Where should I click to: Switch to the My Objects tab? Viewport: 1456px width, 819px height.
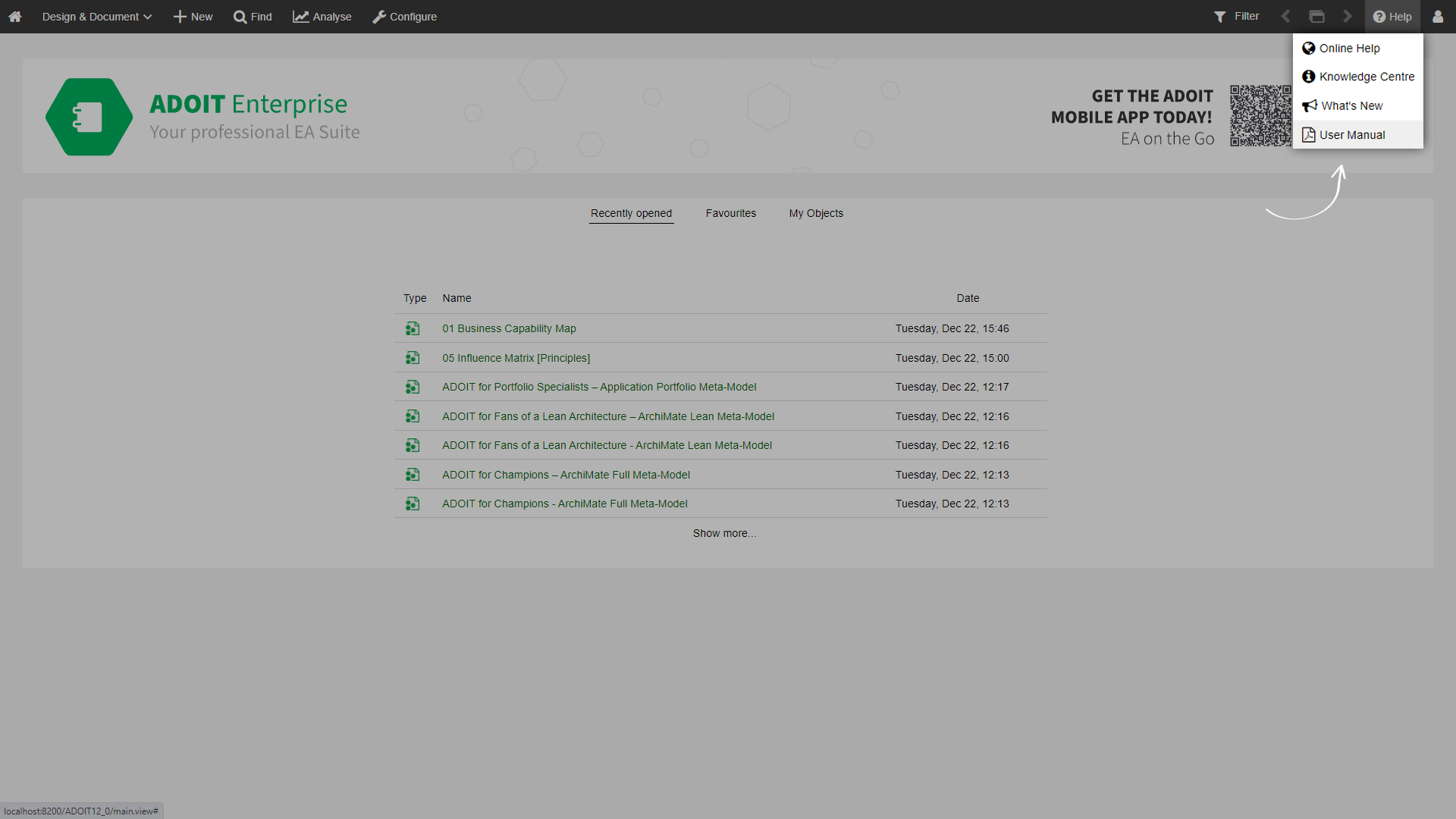[x=816, y=214]
